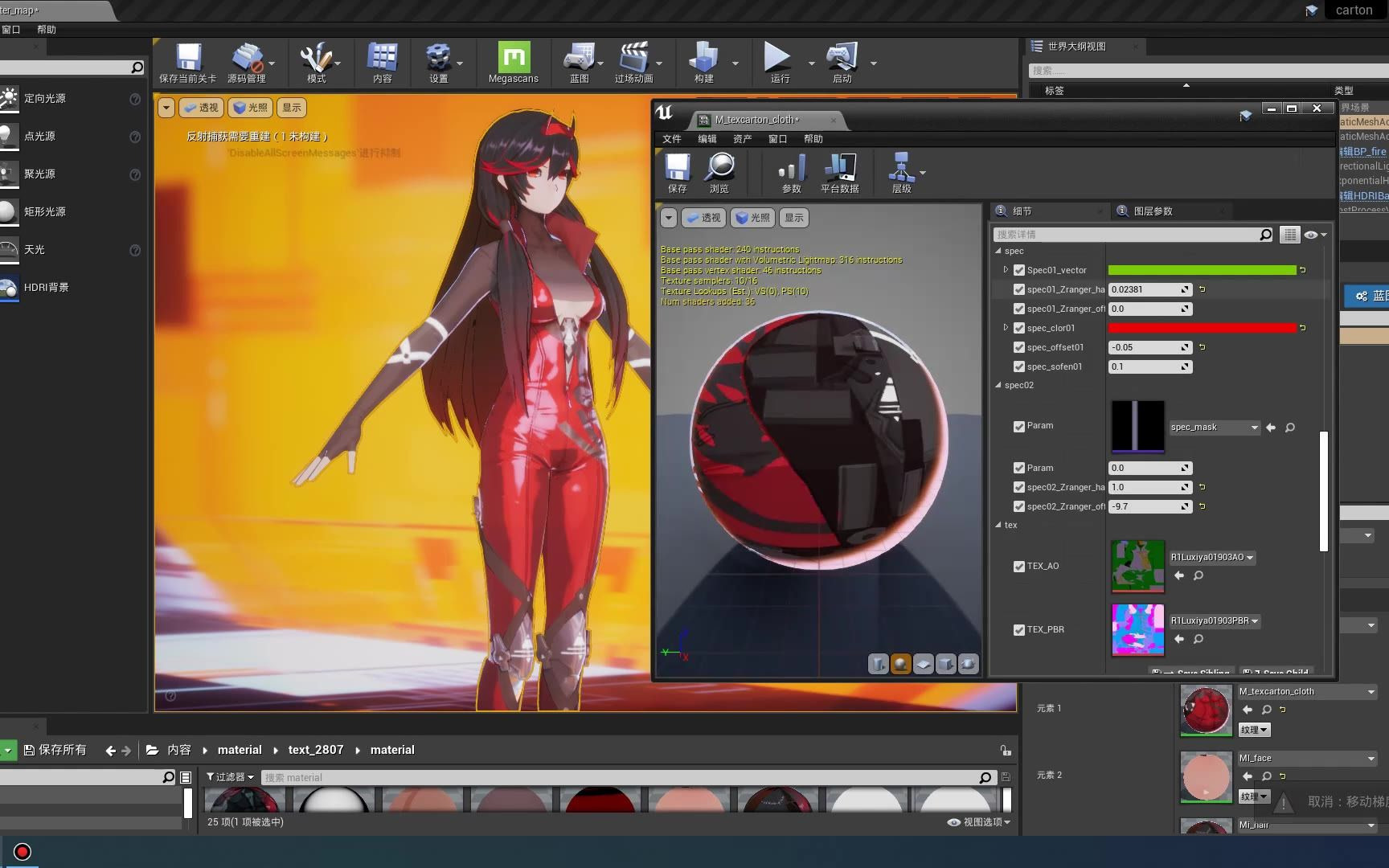Open Edit menu in material editor
1389x868 pixels.
[x=707, y=139]
